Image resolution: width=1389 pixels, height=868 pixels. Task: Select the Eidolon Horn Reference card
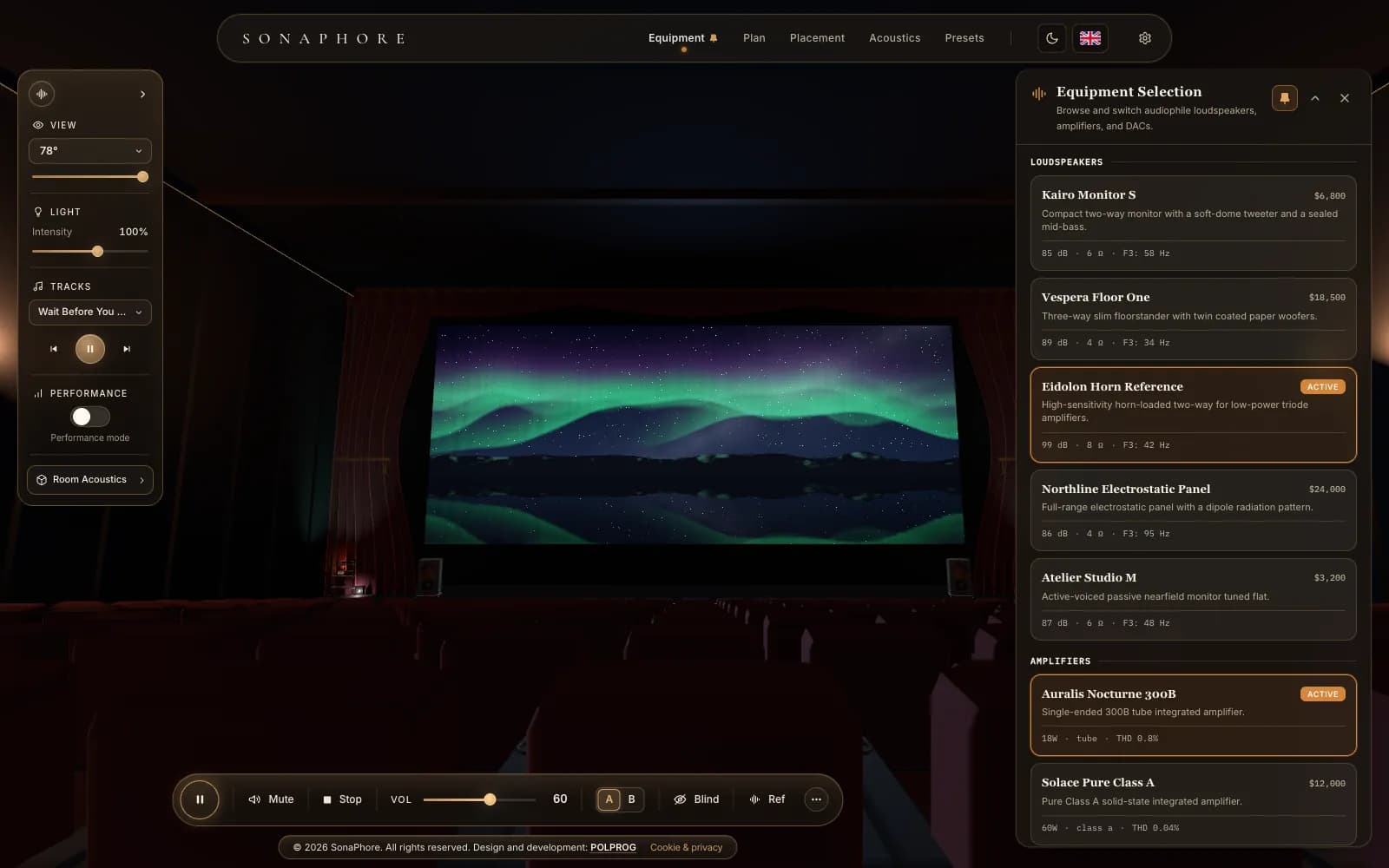tap(1193, 415)
